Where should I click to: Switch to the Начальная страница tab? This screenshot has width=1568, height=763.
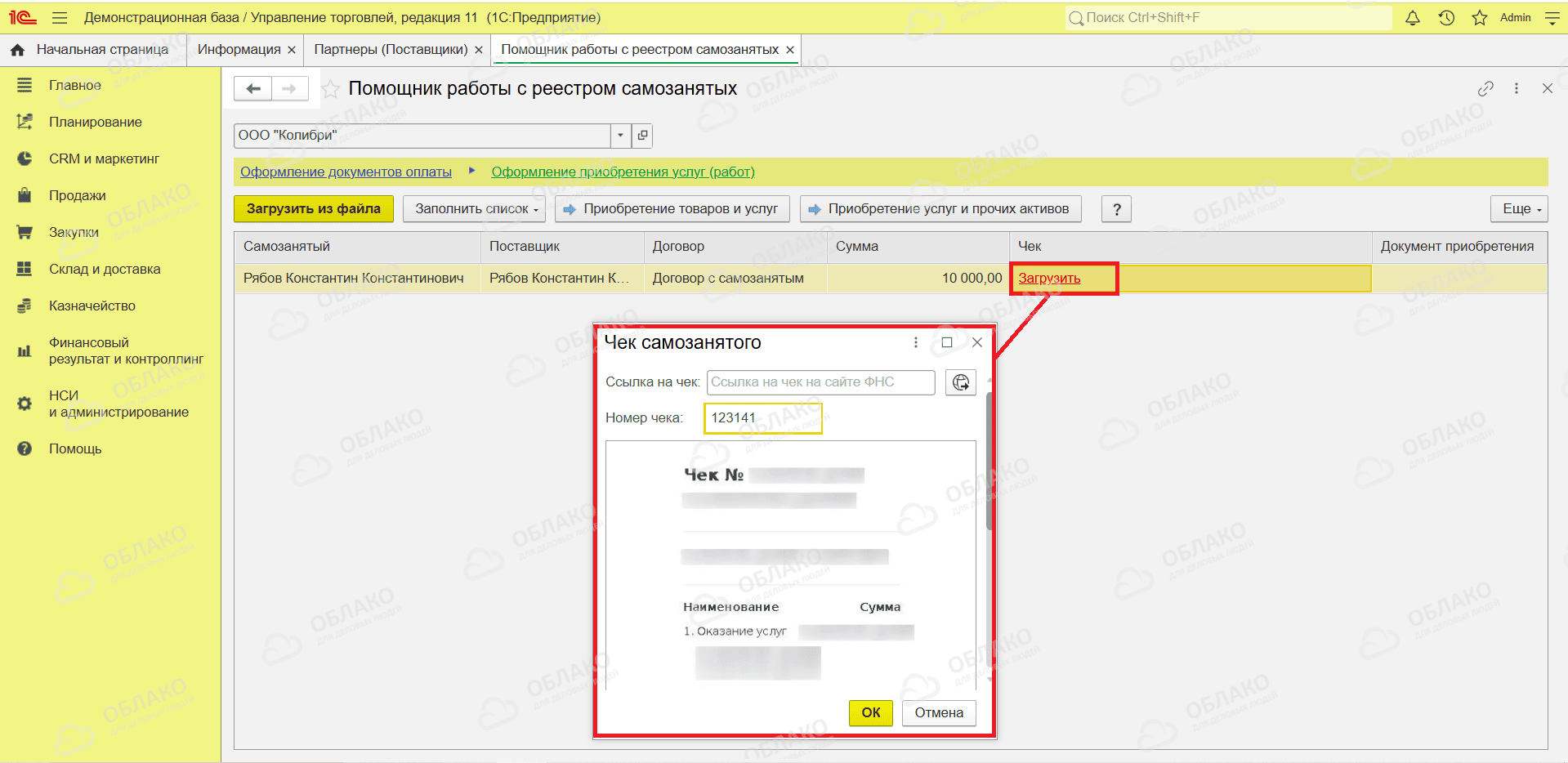(93, 50)
